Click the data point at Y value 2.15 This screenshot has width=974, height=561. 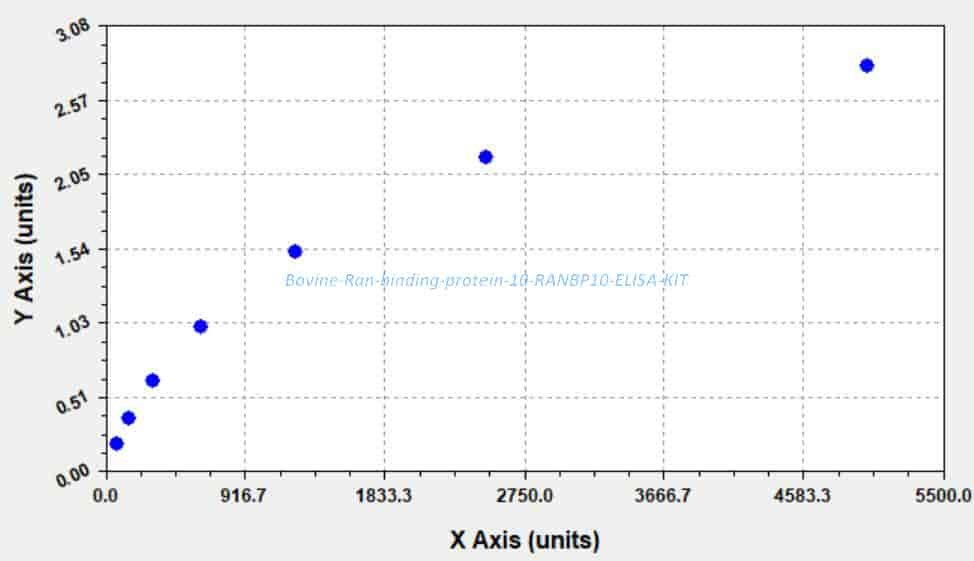coord(486,157)
